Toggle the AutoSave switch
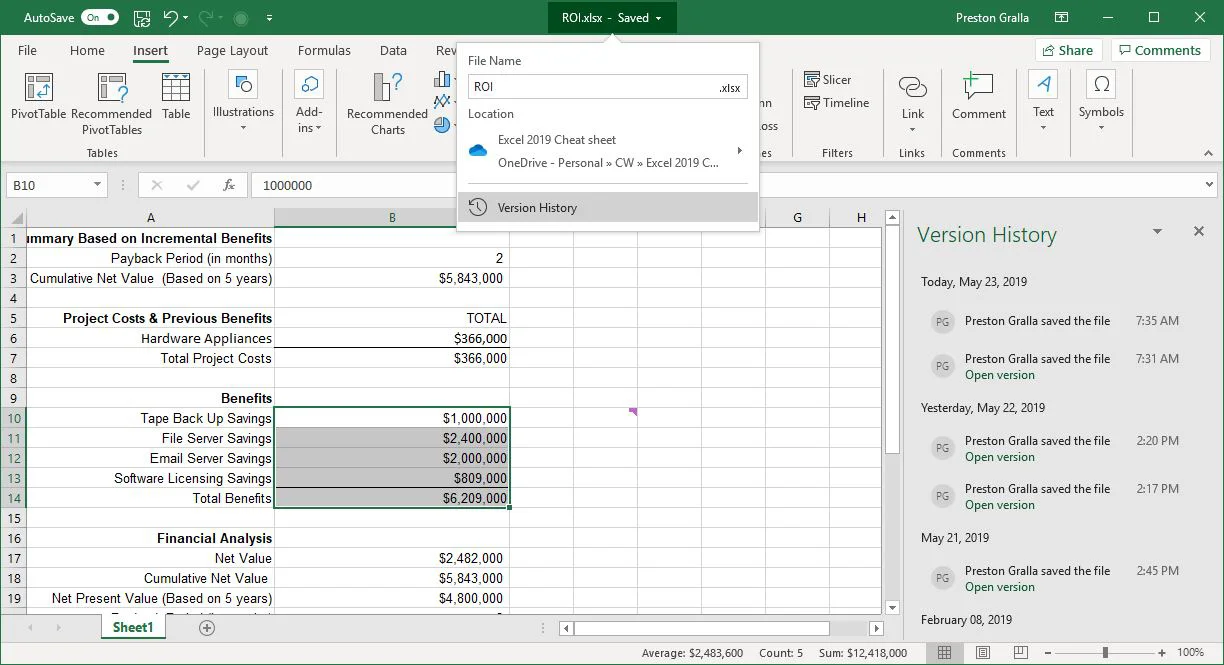The width and height of the screenshot is (1224, 665). pos(99,18)
